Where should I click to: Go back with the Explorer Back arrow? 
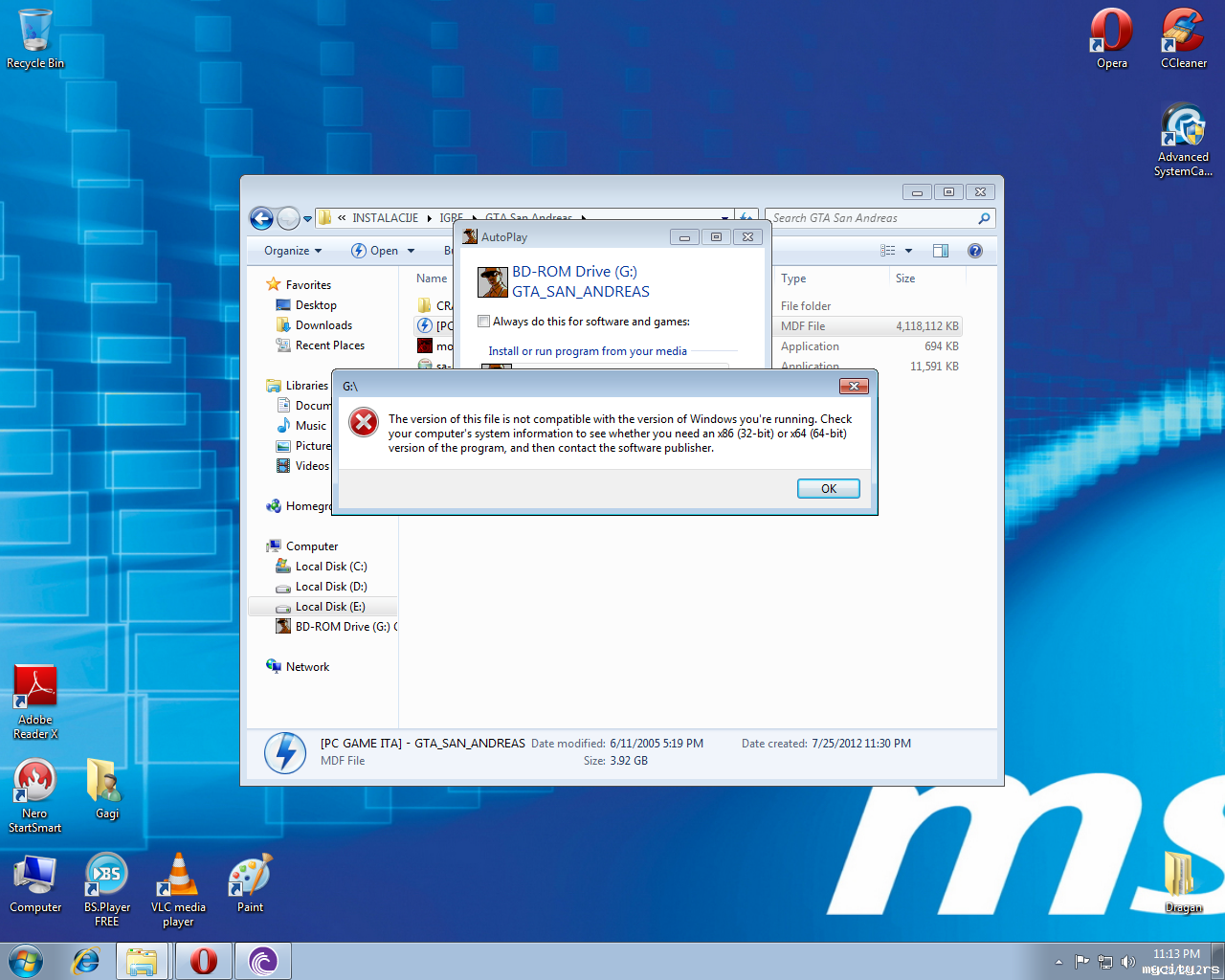pyautogui.click(x=261, y=218)
